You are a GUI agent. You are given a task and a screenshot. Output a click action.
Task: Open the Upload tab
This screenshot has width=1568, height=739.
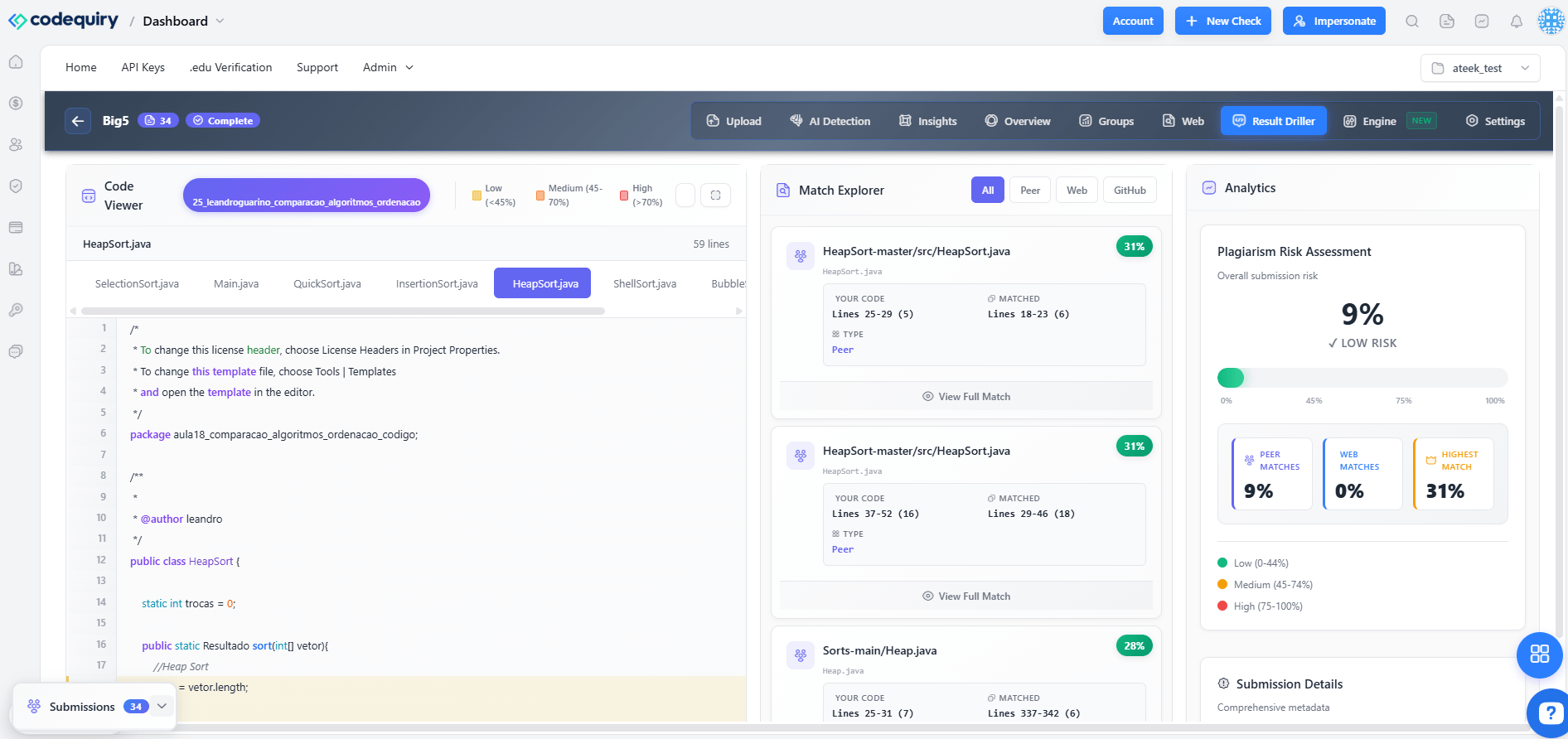(x=734, y=121)
